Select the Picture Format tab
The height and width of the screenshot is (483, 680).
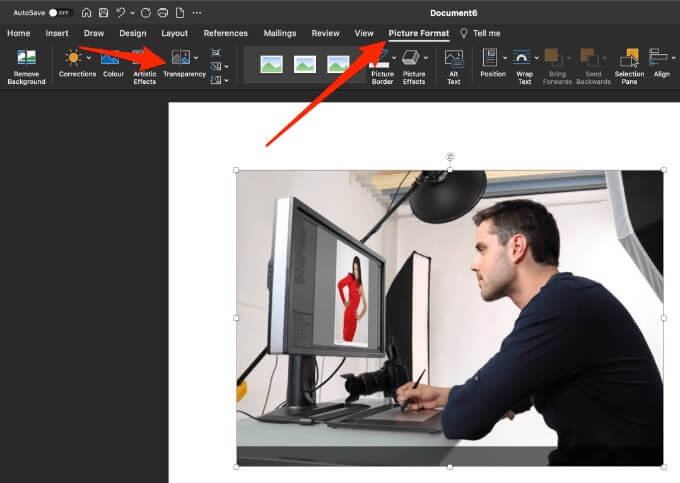pyautogui.click(x=418, y=33)
